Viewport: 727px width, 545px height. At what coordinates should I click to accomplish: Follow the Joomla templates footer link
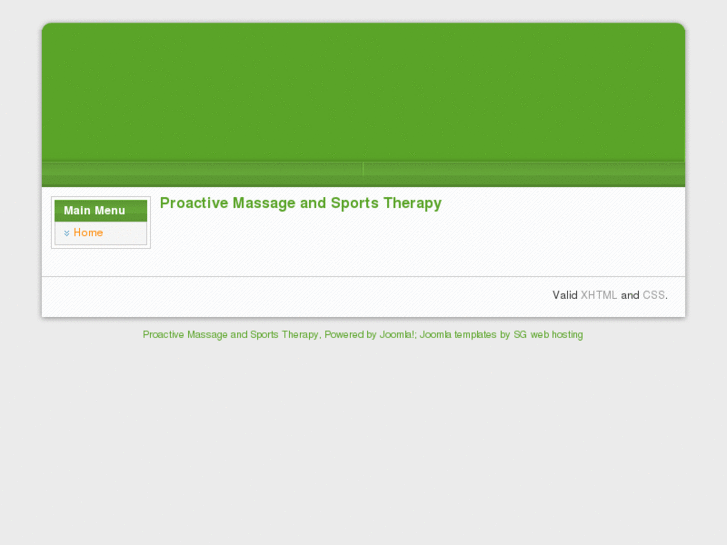click(458, 335)
